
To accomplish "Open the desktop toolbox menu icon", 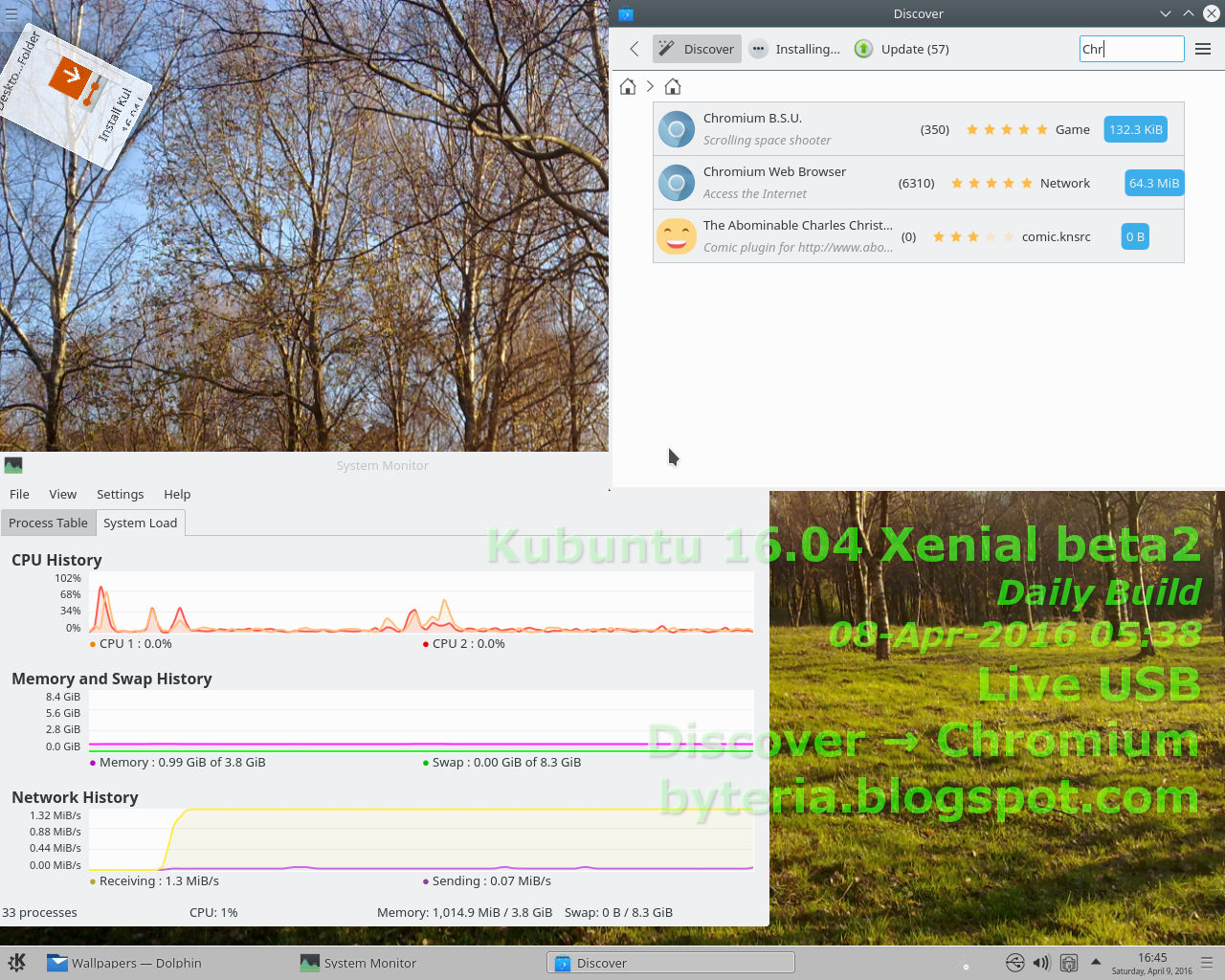I will [11, 14].
